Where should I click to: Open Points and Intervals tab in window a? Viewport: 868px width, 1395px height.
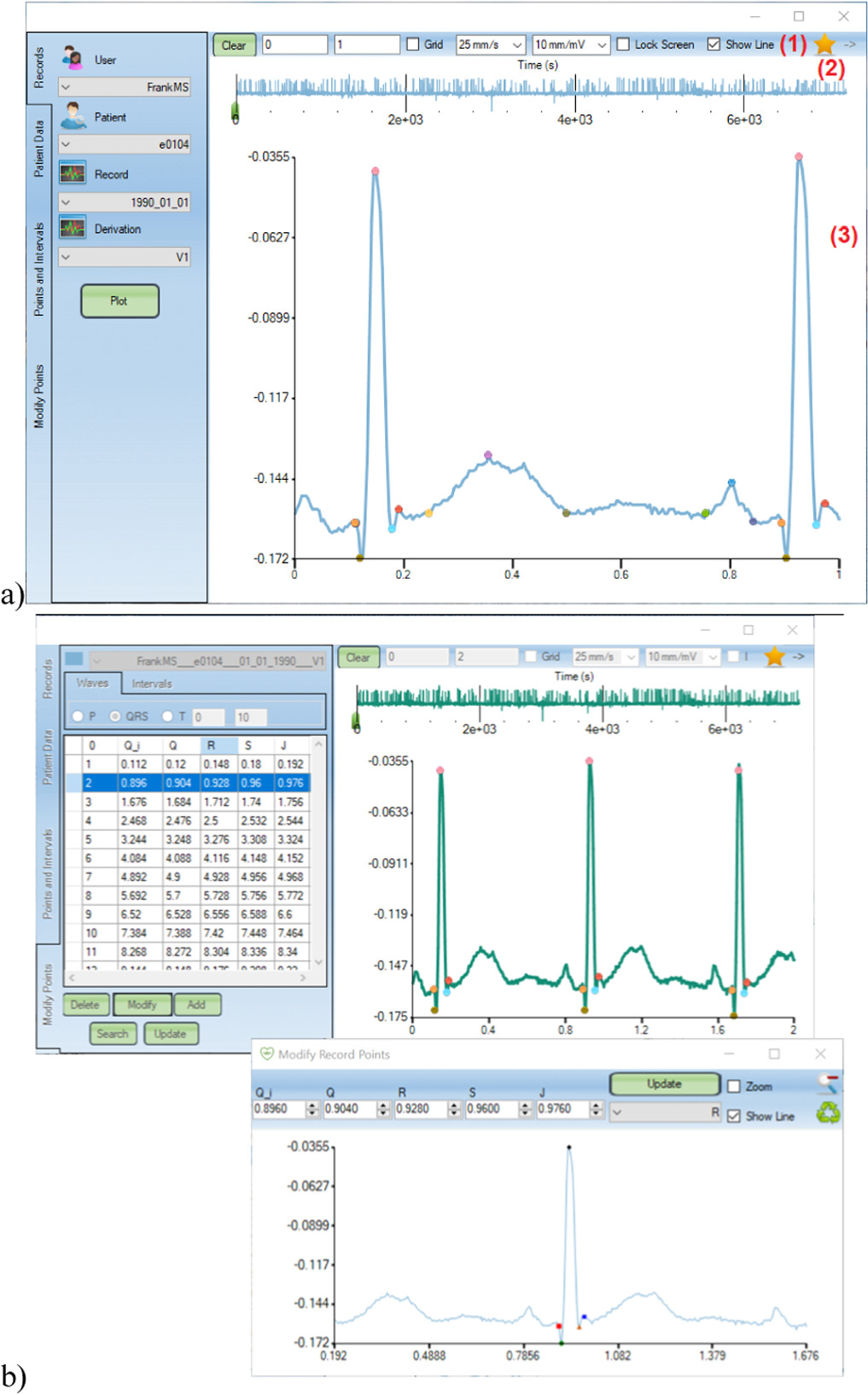pyautogui.click(x=38, y=269)
